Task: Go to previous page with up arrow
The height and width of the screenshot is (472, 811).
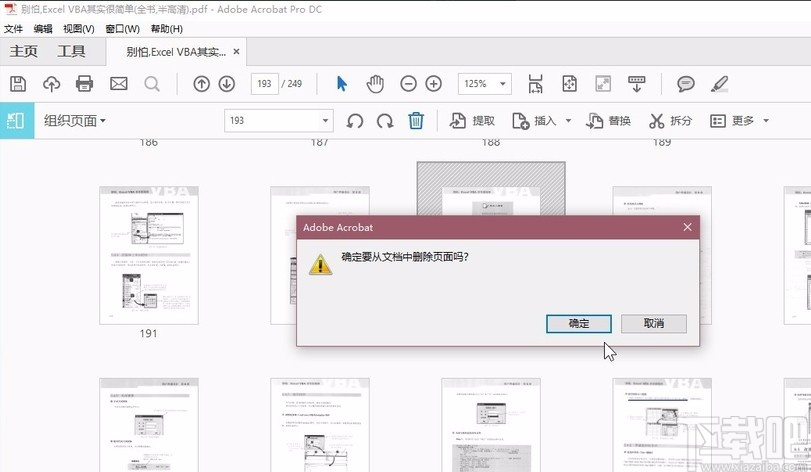Action: pos(202,84)
